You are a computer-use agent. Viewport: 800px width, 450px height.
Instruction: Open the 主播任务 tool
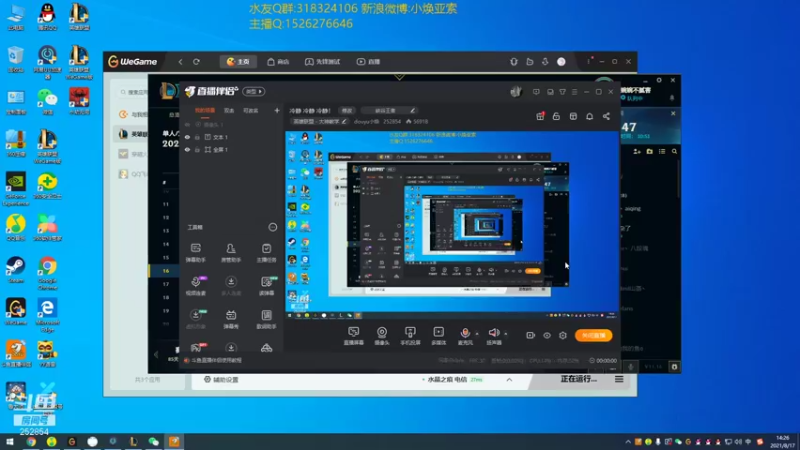(266, 253)
